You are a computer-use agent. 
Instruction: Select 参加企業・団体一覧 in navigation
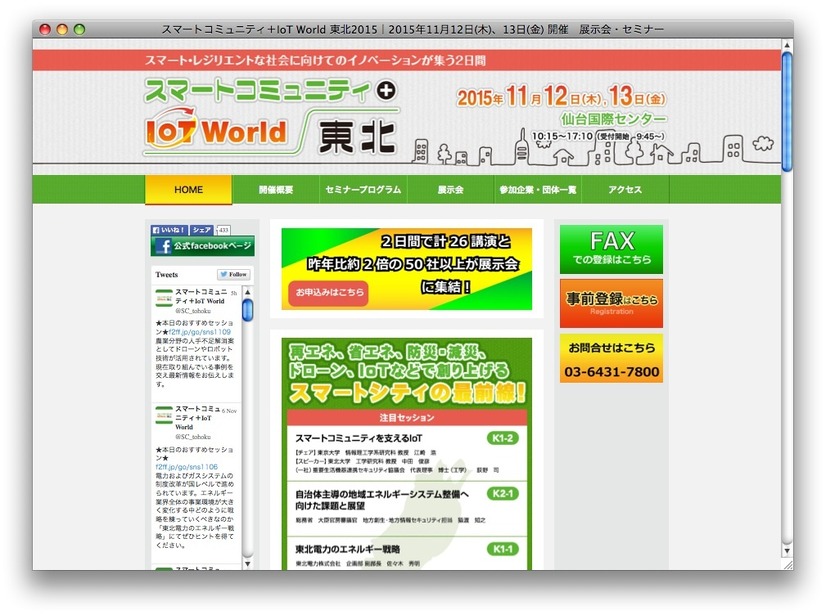(x=538, y=190)
